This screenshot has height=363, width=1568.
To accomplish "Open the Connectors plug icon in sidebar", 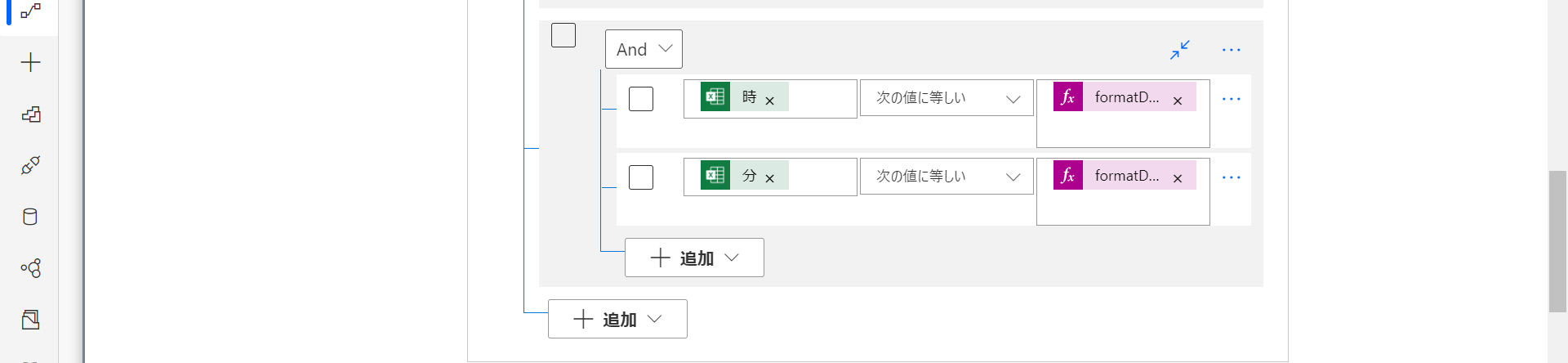I will (30, 166).
